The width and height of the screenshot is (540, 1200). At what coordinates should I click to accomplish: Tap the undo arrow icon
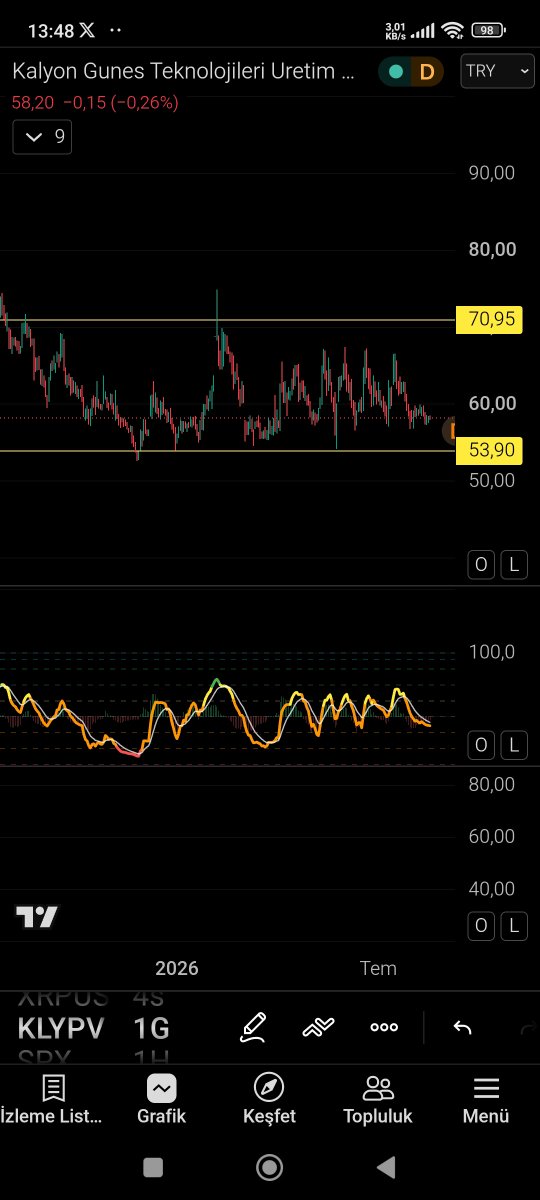pos(462,1027)
